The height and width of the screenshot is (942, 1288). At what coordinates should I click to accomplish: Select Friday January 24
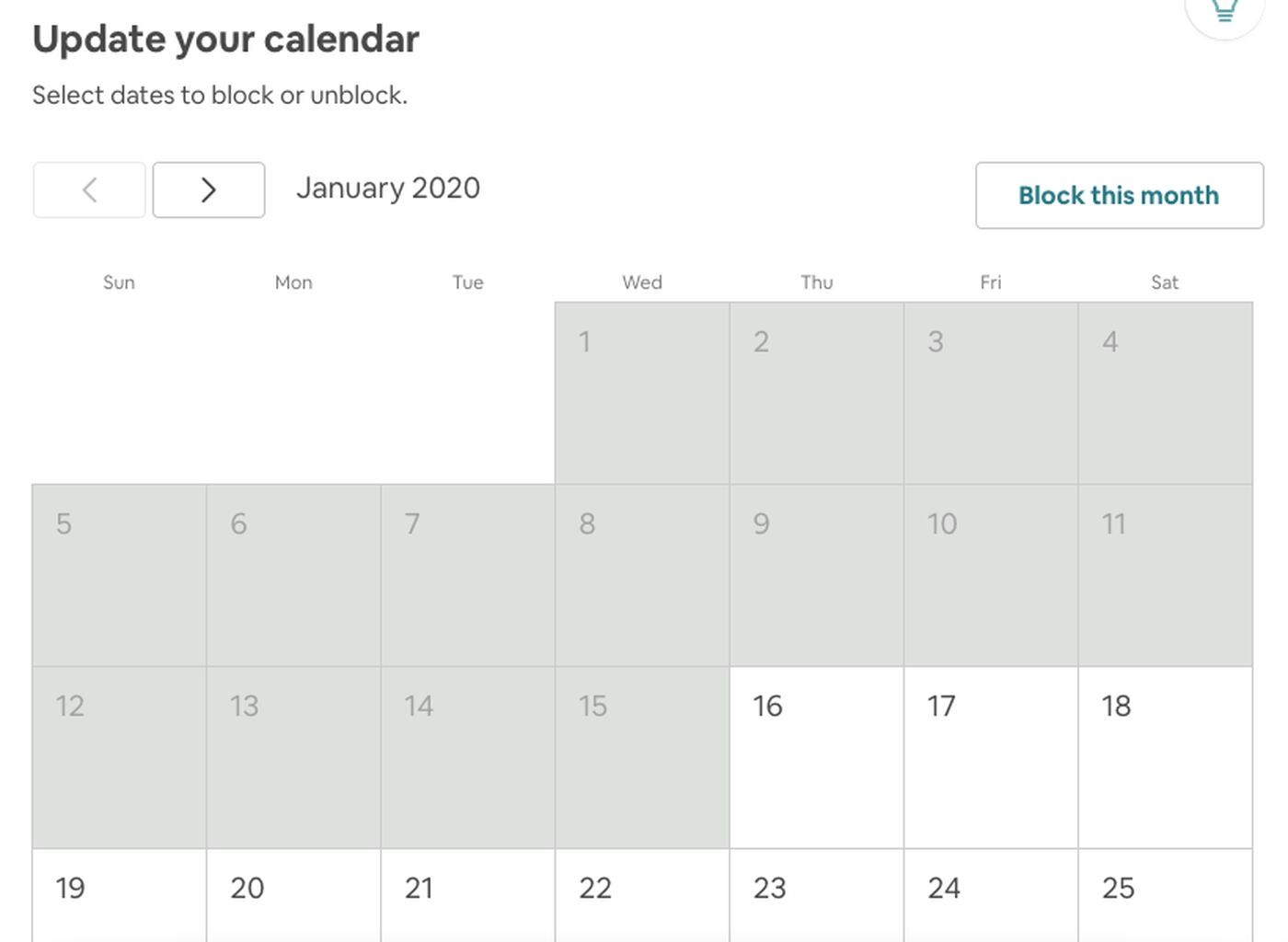coord(991,895)
